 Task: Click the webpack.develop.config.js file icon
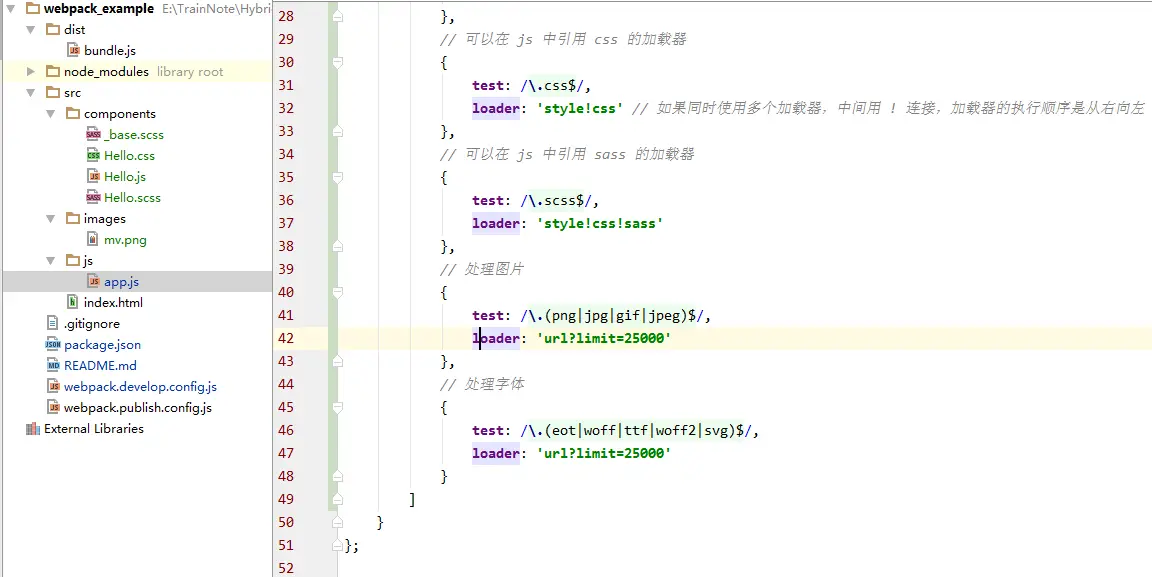[52, 387]
